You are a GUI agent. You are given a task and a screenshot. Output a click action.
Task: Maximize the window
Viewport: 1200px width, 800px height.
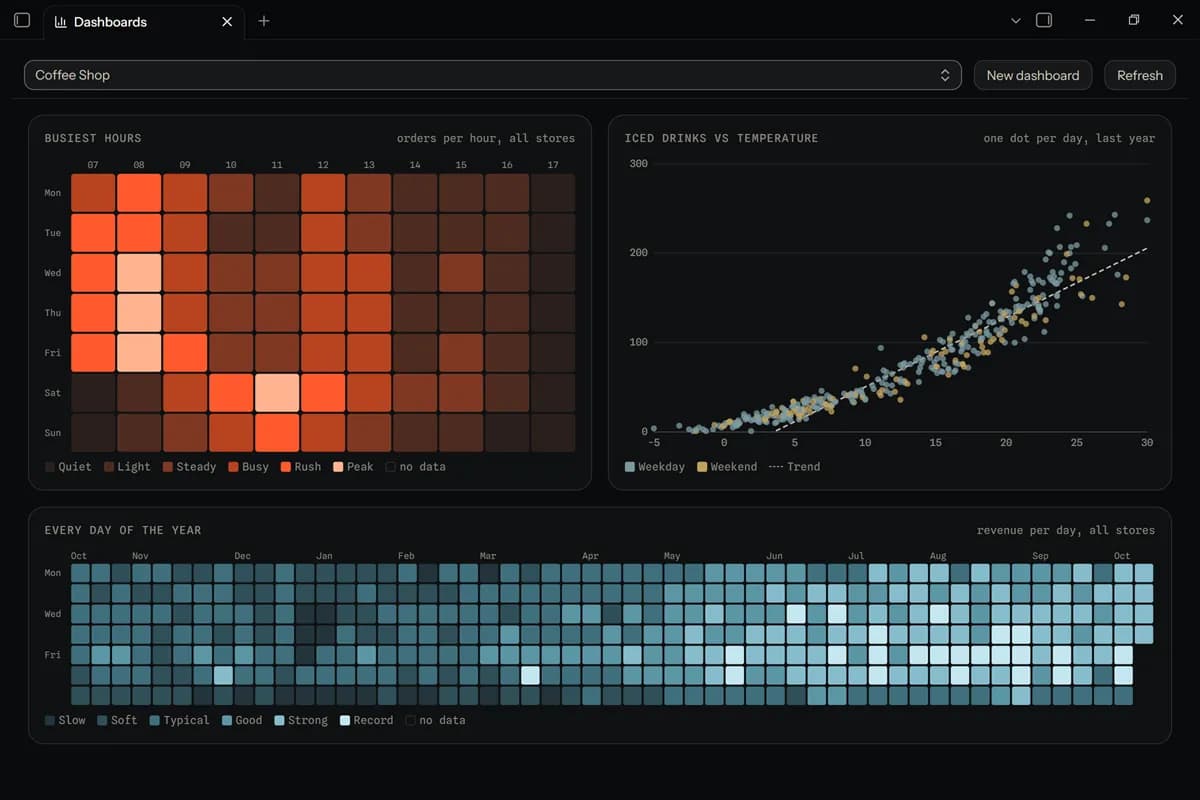[x=1134, y=20]
